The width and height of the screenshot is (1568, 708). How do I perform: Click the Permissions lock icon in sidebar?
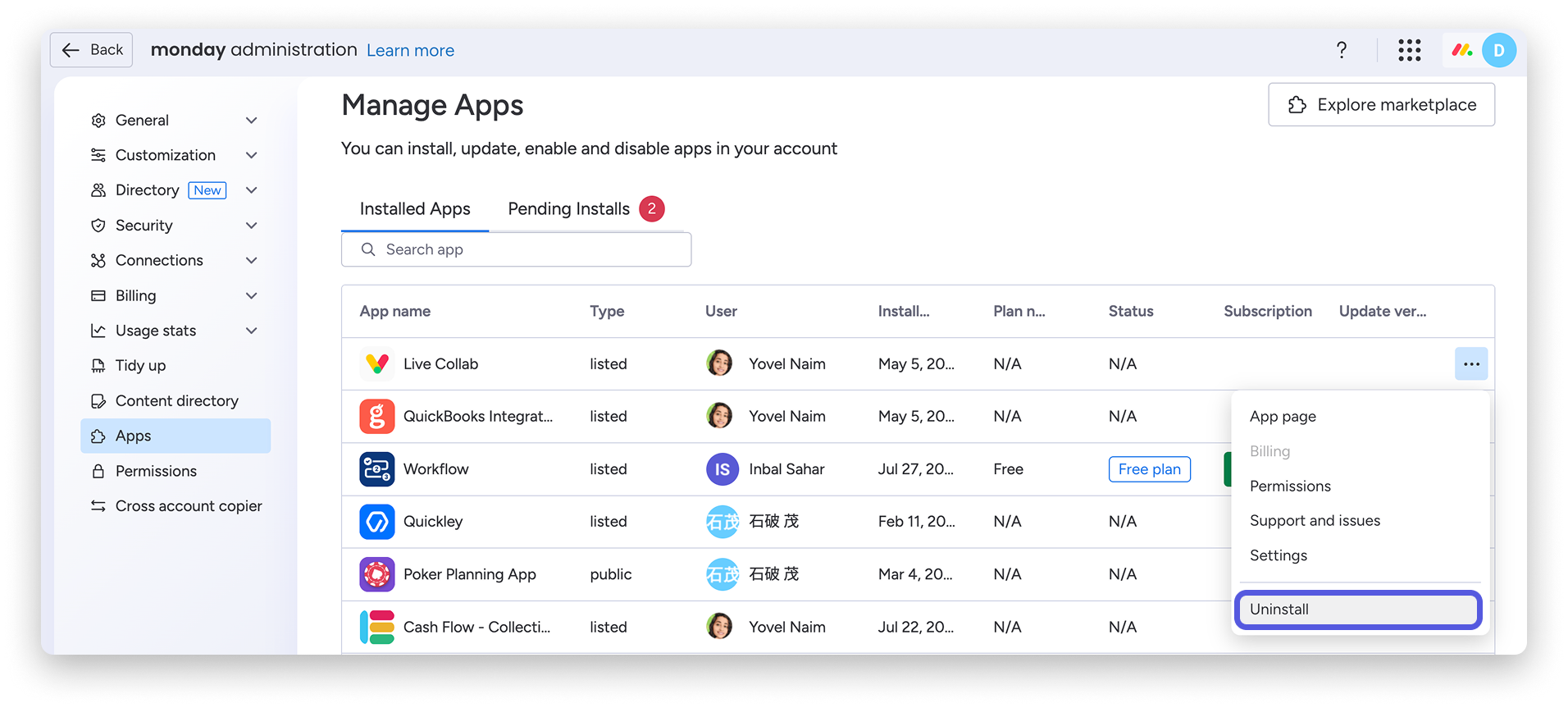coord(98,471)
